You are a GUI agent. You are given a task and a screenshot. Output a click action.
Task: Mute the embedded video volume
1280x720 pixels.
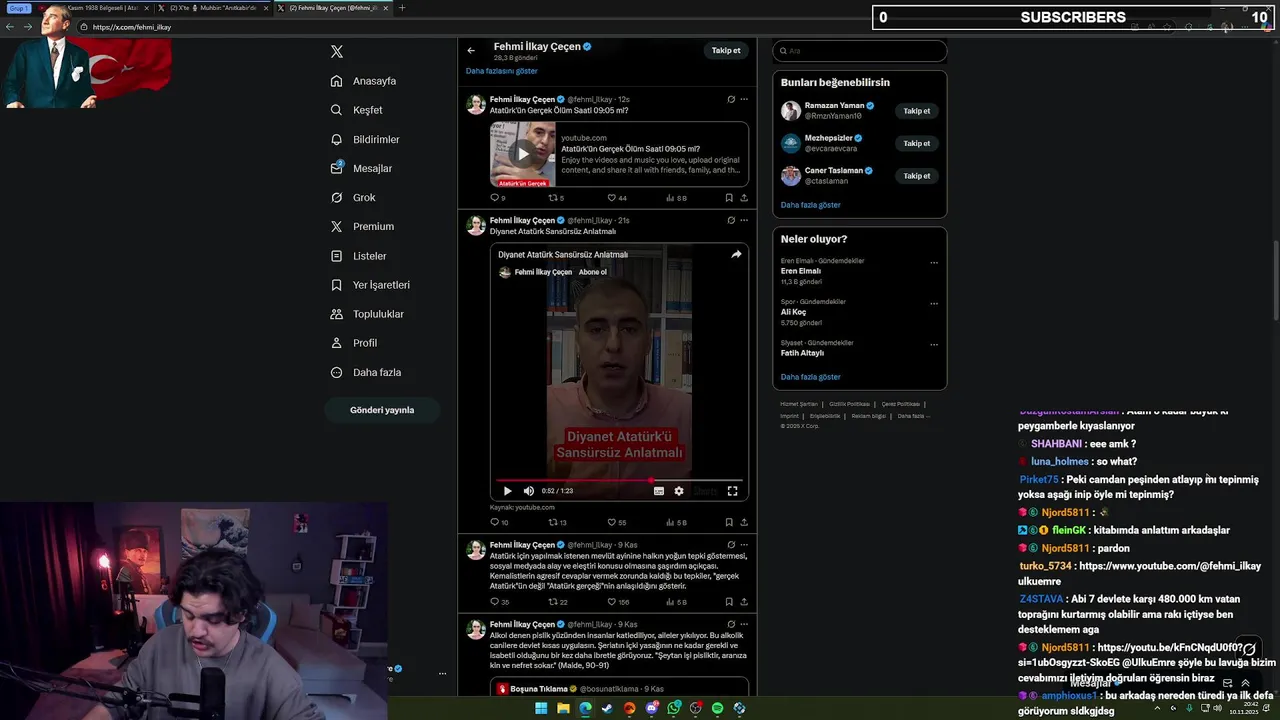point(528,491)
